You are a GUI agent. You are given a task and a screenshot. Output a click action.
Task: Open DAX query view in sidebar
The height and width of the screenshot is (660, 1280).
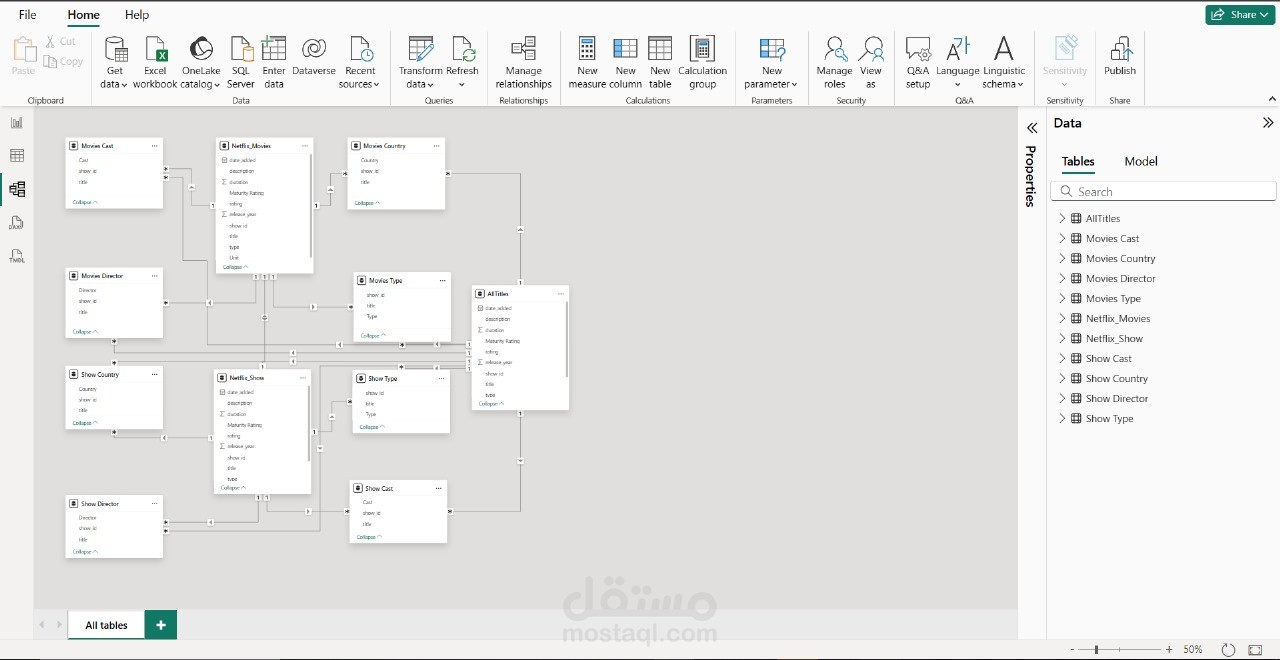tap(17, 222)
